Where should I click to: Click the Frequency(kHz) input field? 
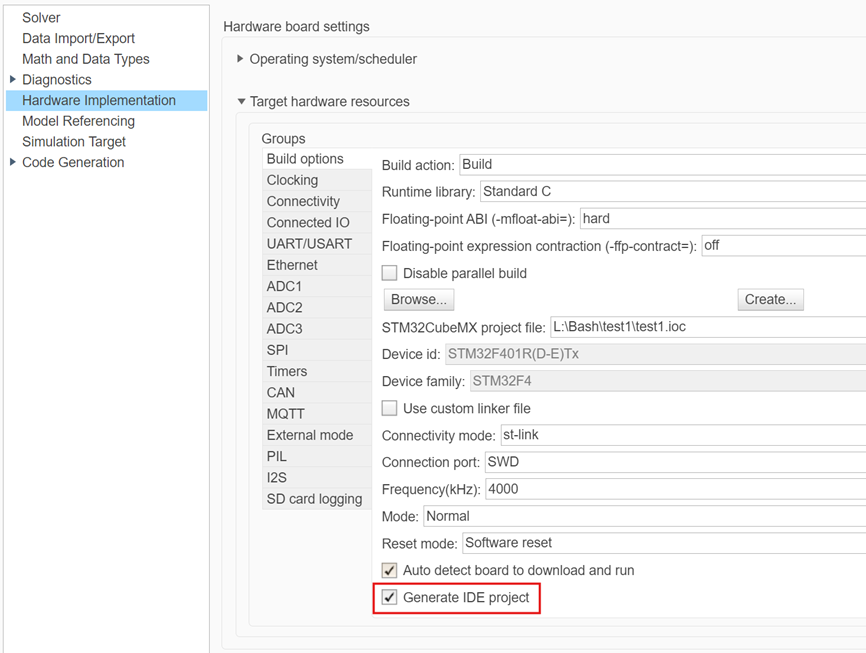tap(674, 489)
